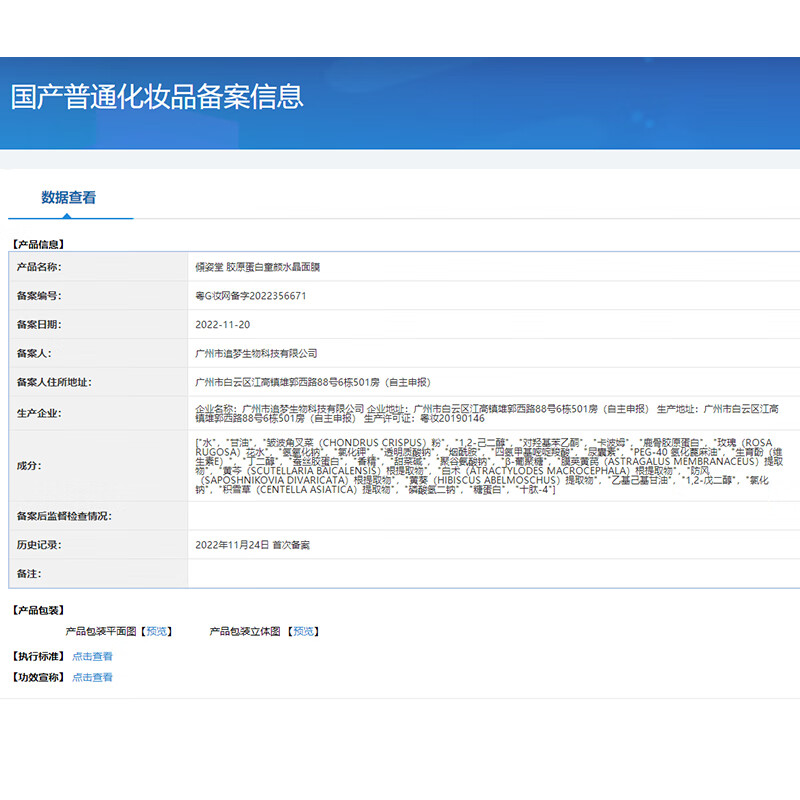The image size is (800, 800).
Task: Select product name 倾姿堂 胶原蛋白童颜水晶面膜
Action: [258, 267]
